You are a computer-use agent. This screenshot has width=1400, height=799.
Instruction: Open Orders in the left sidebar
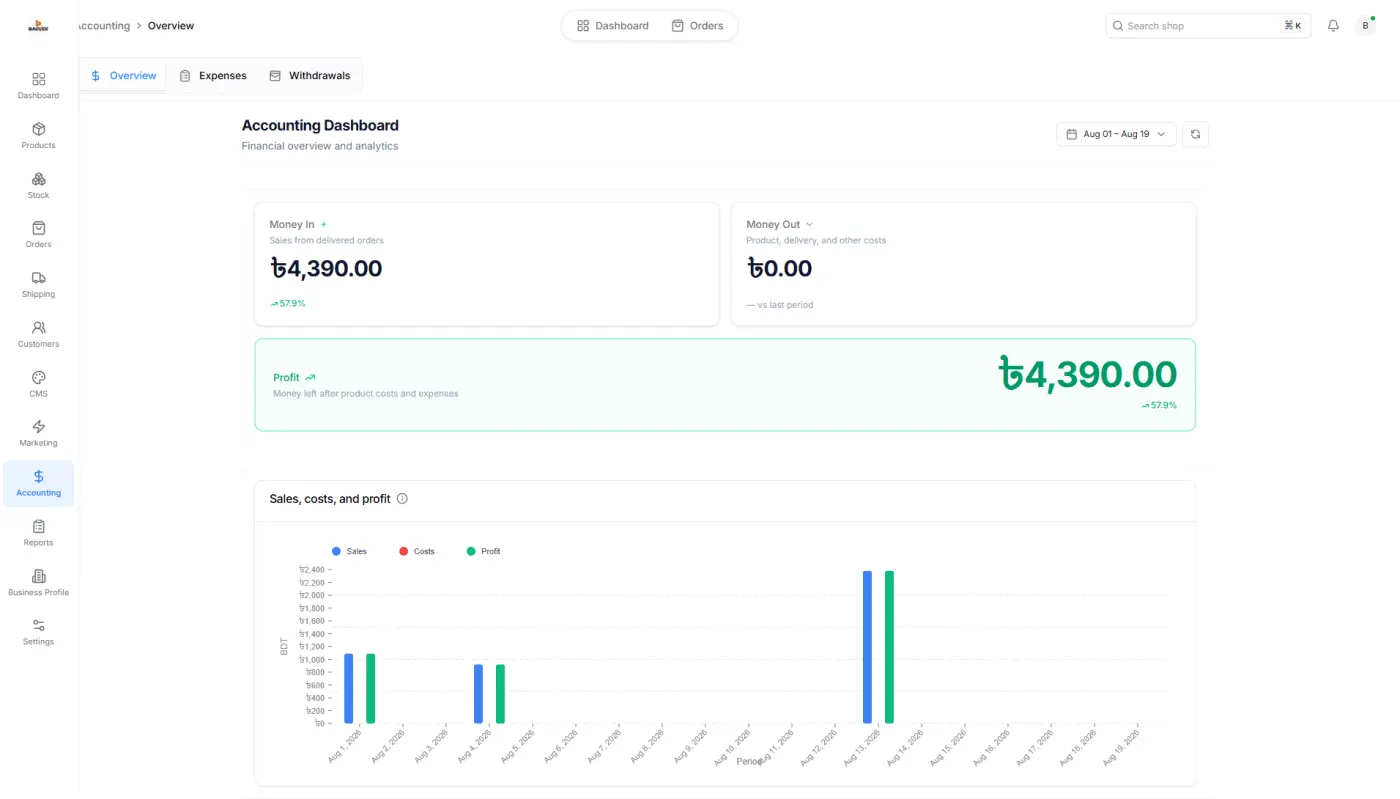[x=38, y=235]
